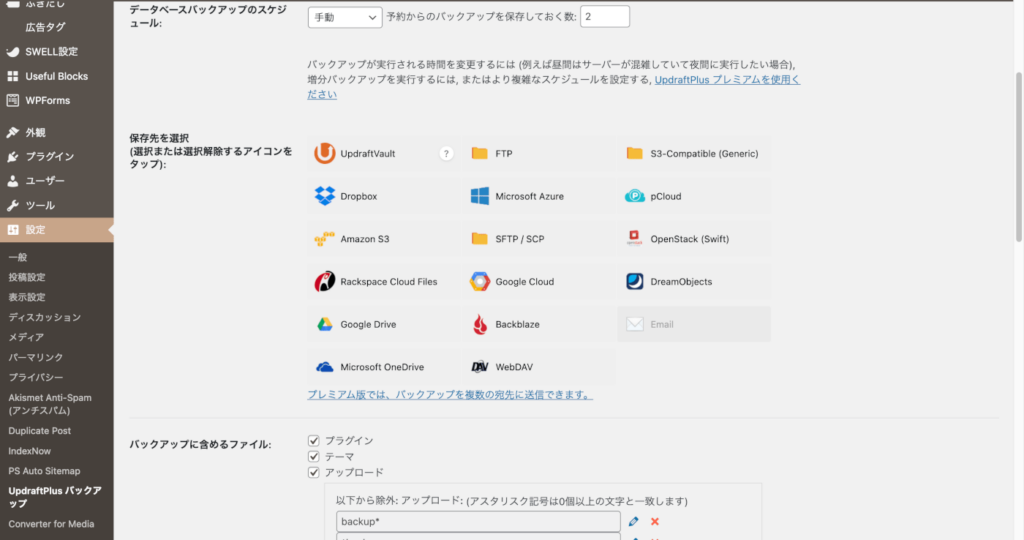
Task: Choose Backblaze storage icon
Action: (x=479, y=325)
